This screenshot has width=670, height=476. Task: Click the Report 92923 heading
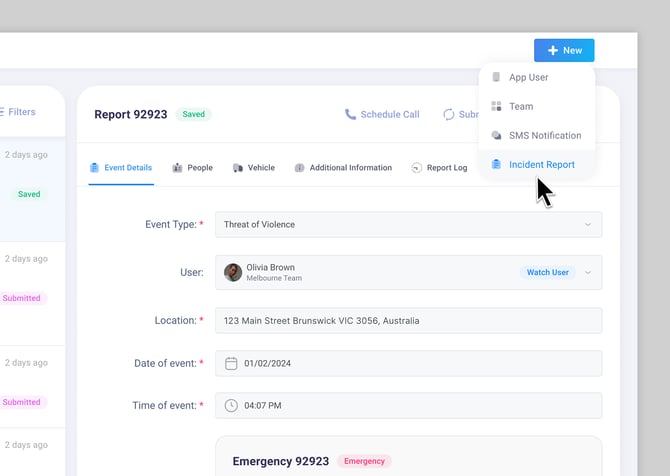coord(131,115)
